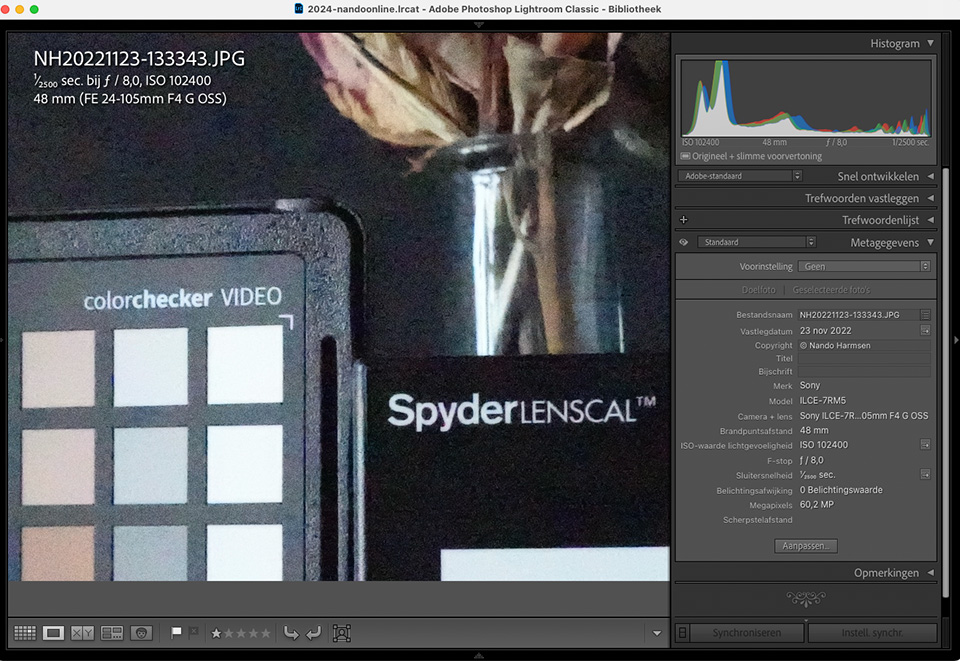Click 'Origineel + slimme voorvertoning' status text
Image resolution: width=960 pixels, height=661 pixels.
(757, 156)
